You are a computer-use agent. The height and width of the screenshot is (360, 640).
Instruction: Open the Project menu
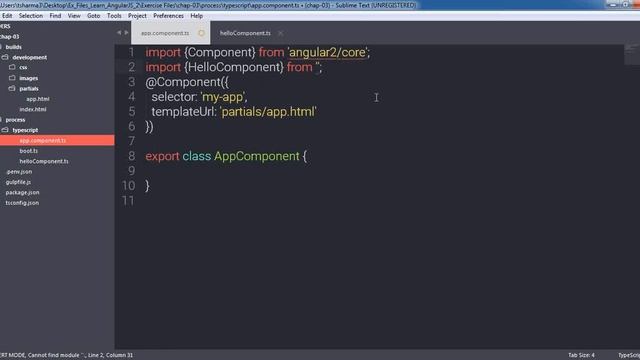coord(137,16)
